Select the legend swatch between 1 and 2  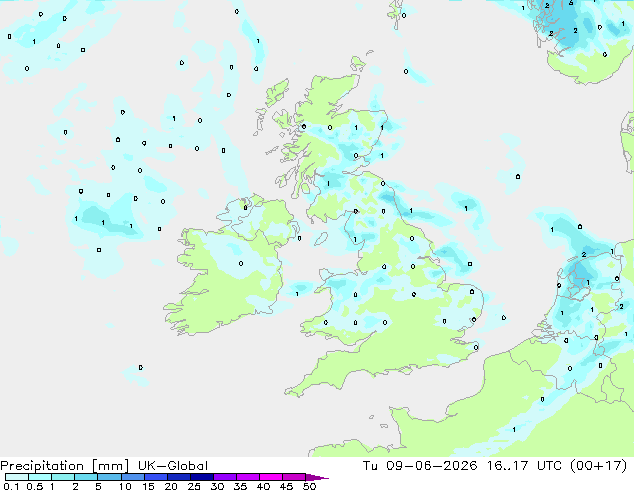pos(63,477)
